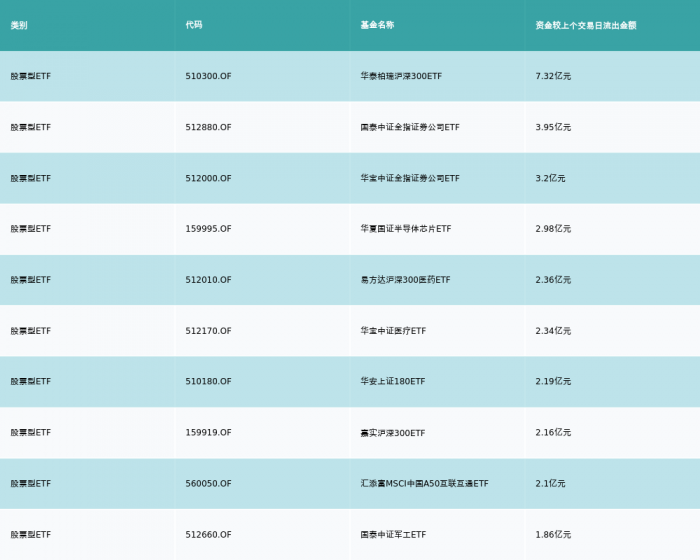Click the 2.36亿元 outflow value
The height and width of the screenshot is (560, 700).
click(x=553, y=280)
